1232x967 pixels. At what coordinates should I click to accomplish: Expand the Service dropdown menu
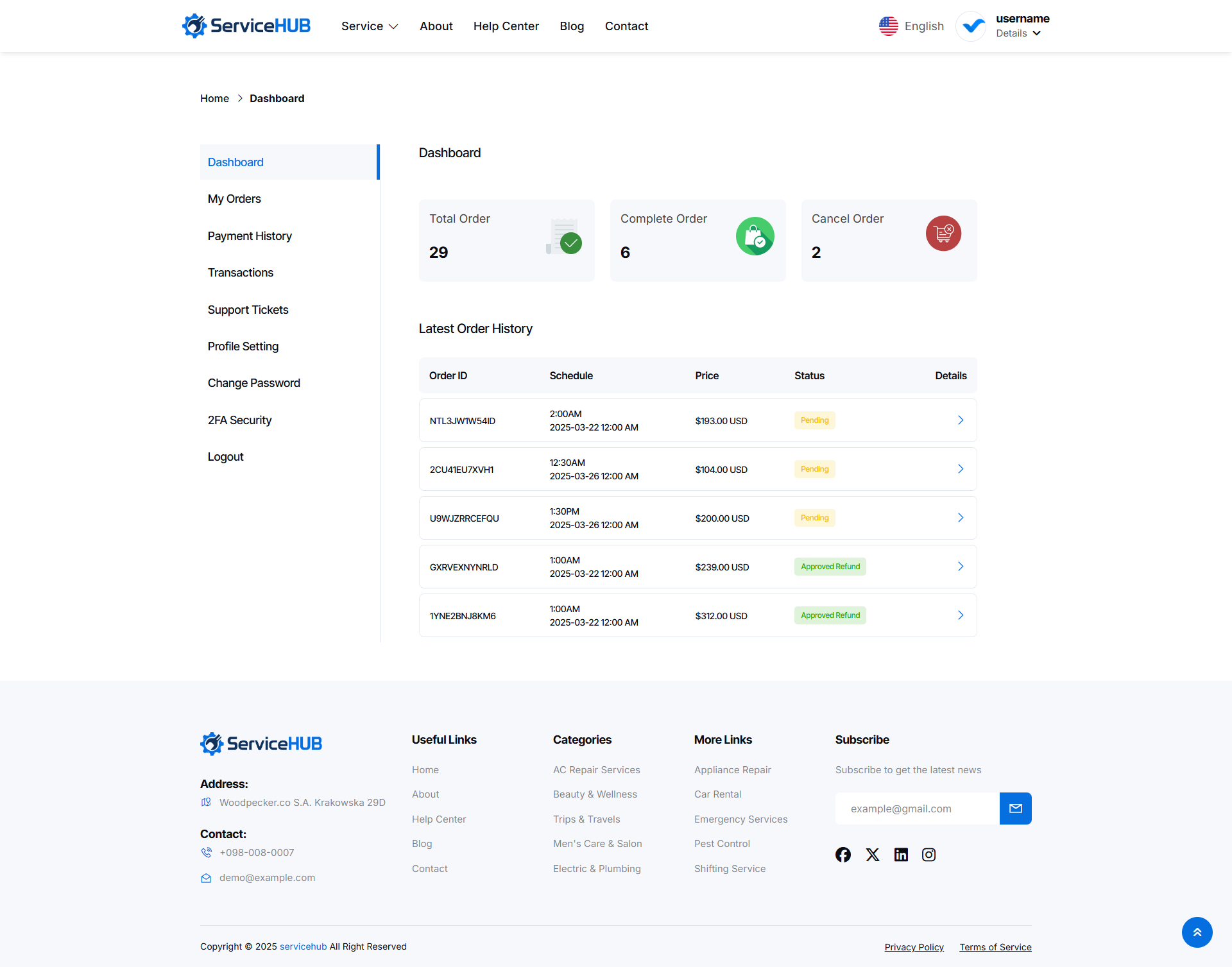tap(370, 26)
